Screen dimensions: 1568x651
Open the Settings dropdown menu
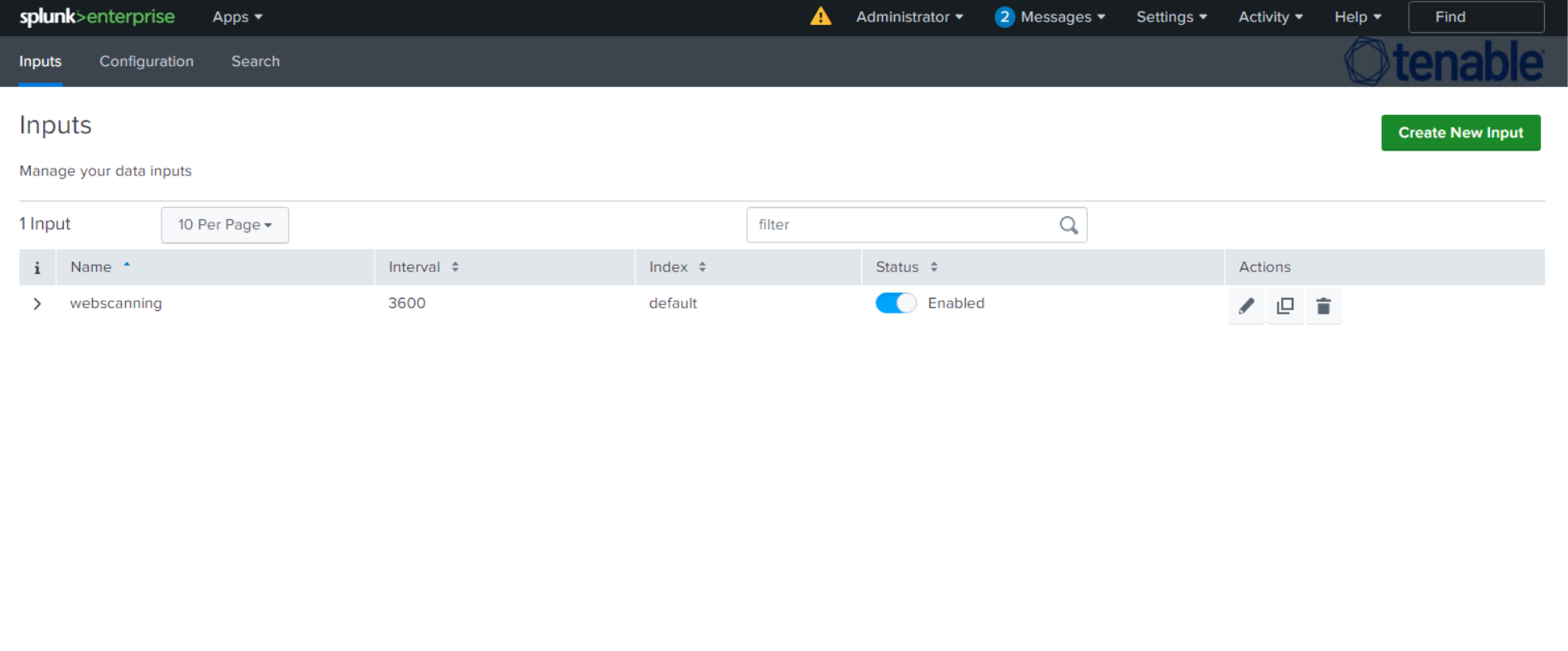1172,17
